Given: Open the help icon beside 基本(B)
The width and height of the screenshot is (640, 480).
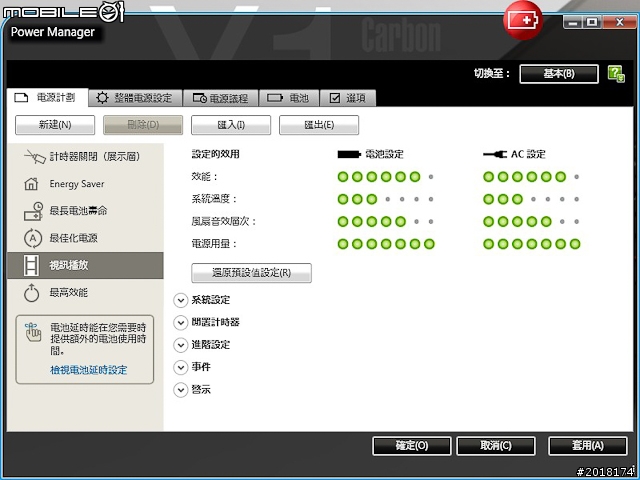Looking at the screenshot, I should [x=616, y=74].
